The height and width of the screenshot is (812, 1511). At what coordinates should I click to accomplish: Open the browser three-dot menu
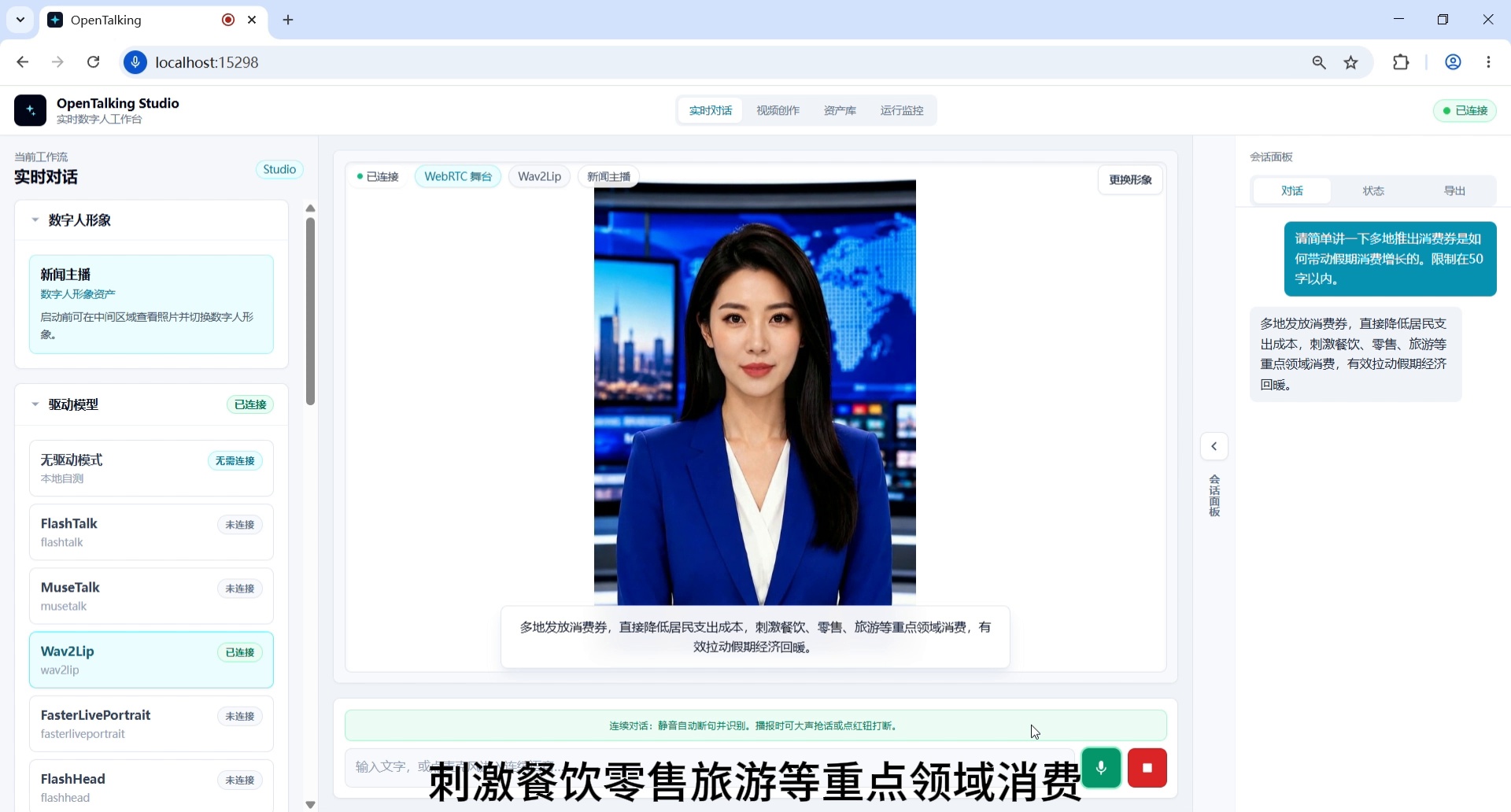pyautogui.click(x=1488, y=62)
